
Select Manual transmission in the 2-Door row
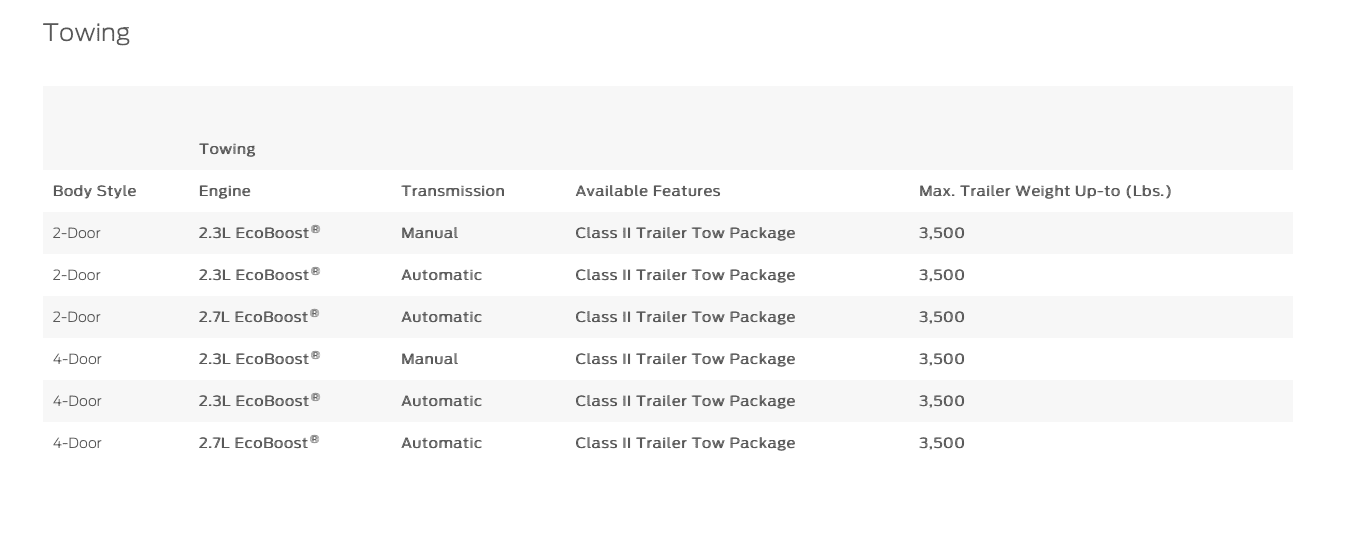(430, 233)
